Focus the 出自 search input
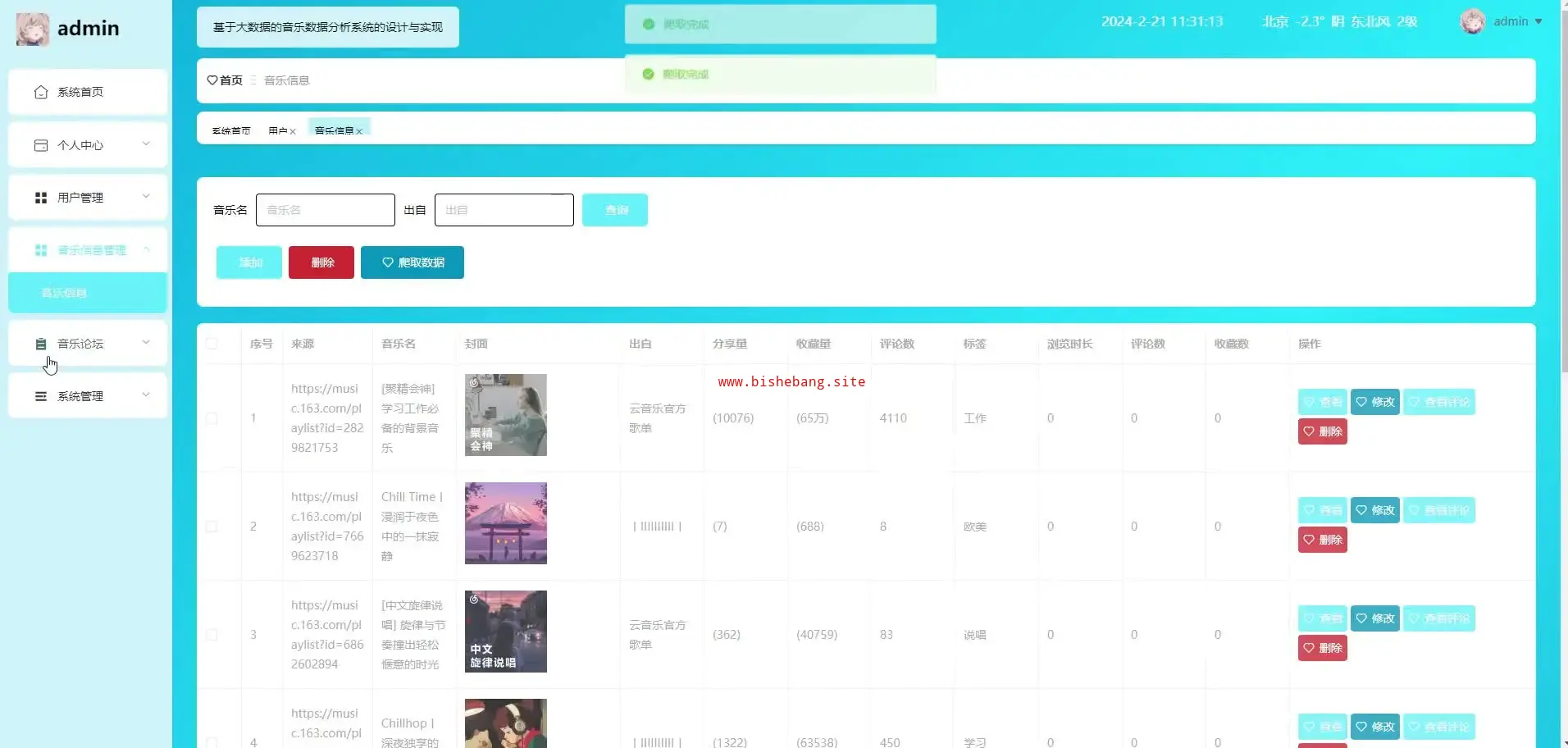This screenshot has width=1568, height=748. point(504,210)
